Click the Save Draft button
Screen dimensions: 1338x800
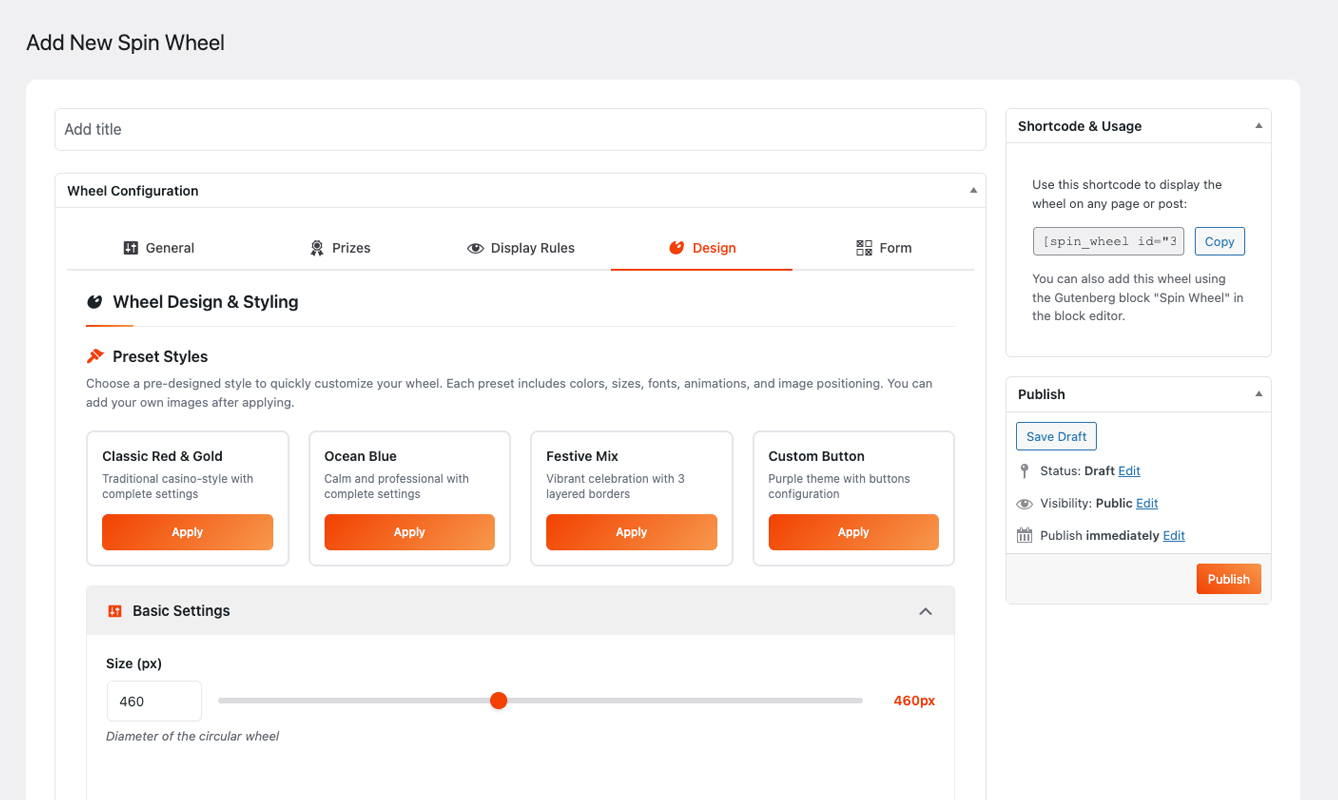tap(1056, 436)
